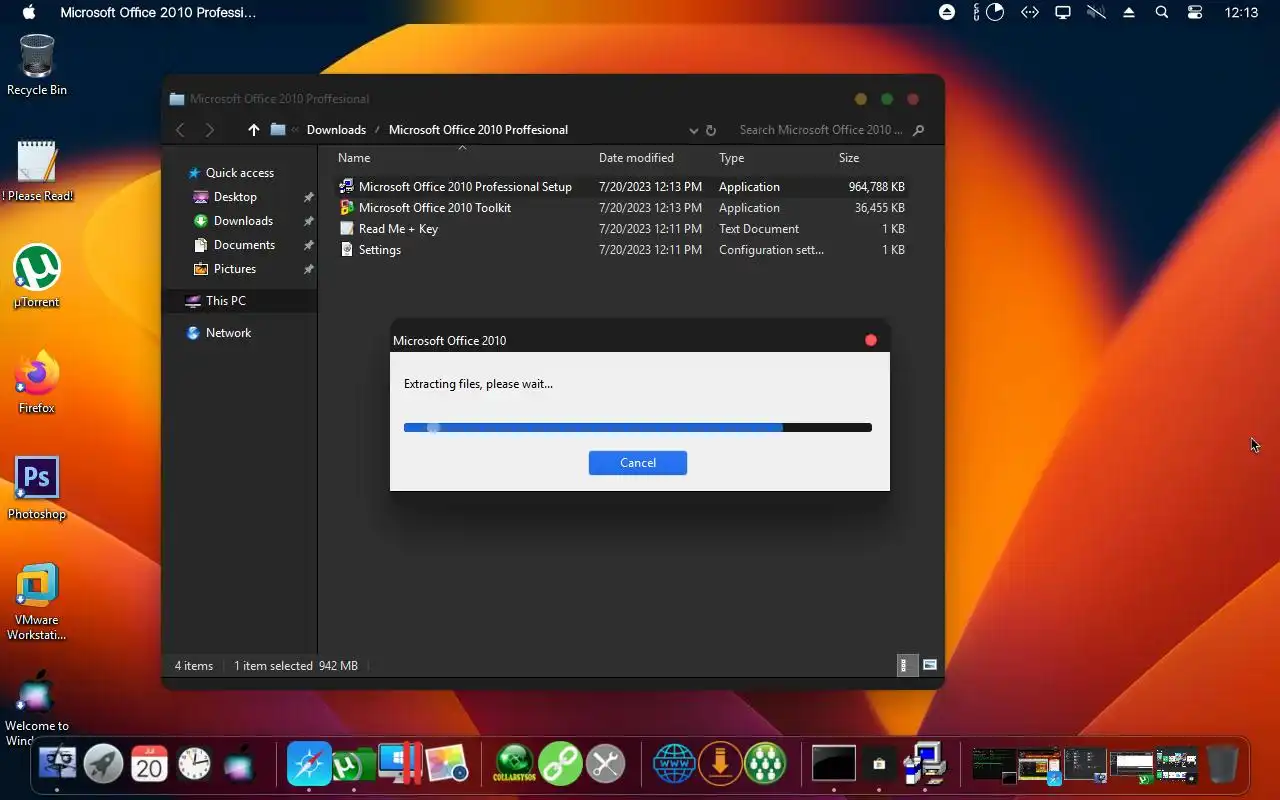Open the green chain link dock icon
The width and height of the screenshot is (1280, 800).
[560, 765]
